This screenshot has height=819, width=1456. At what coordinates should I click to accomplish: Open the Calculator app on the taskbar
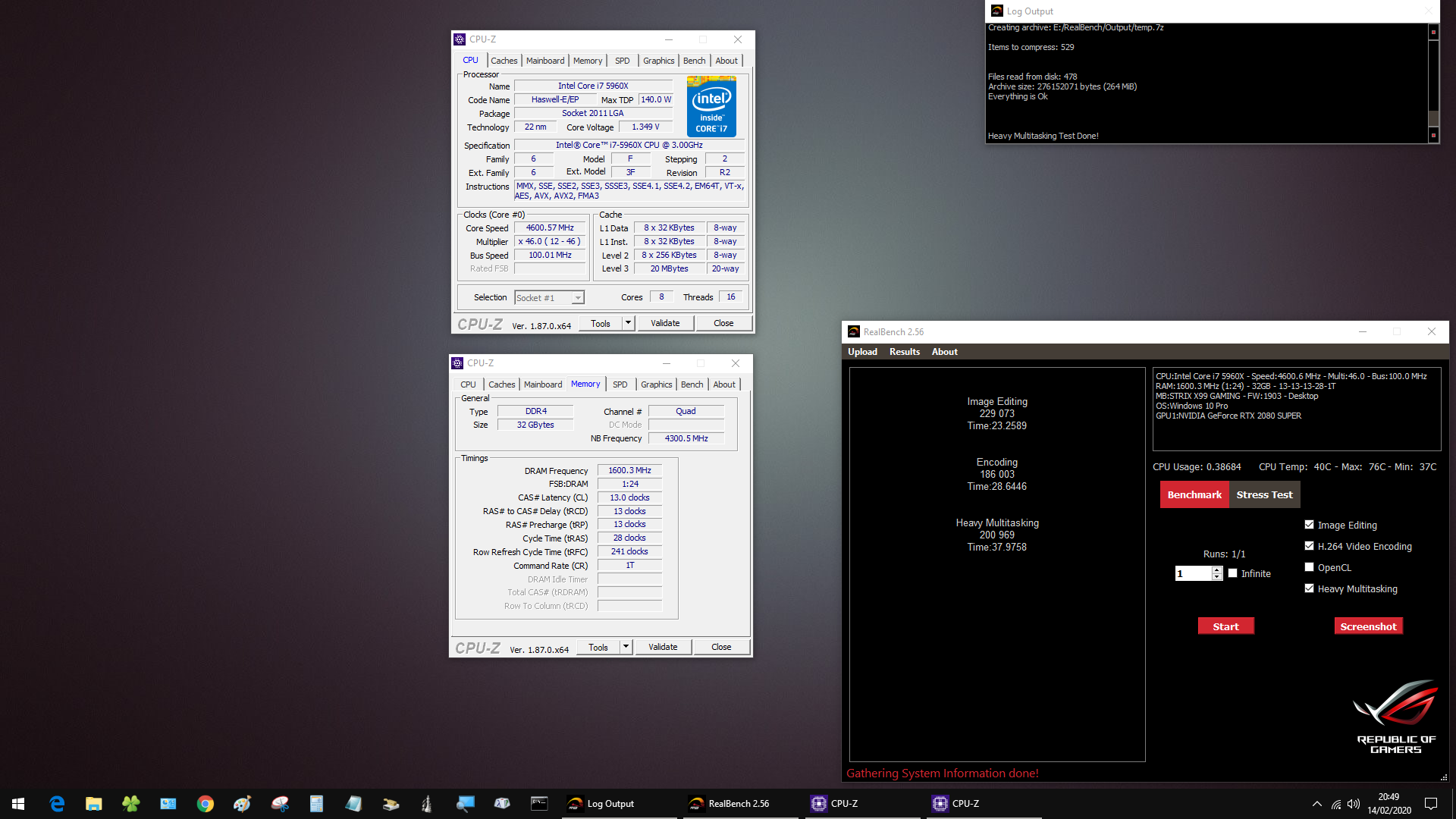(316, 804)
